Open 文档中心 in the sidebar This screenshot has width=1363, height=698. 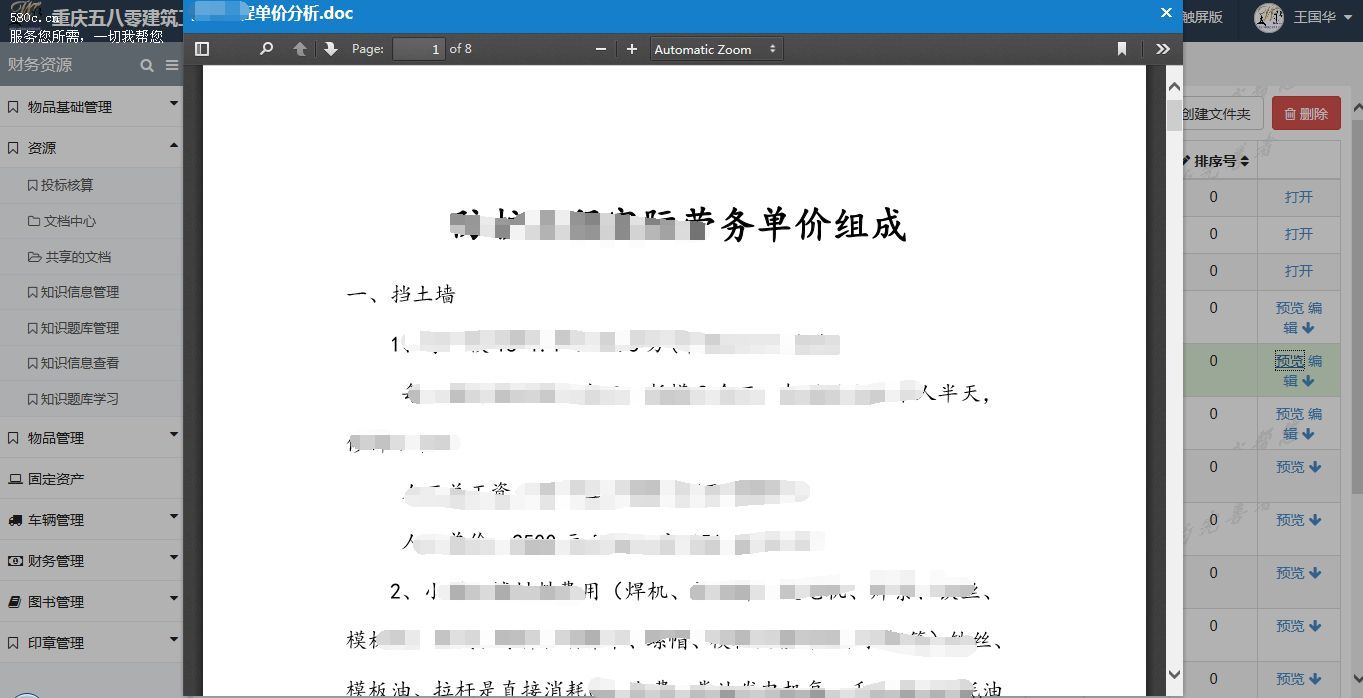pyautogui.click(x=68, y=221)
